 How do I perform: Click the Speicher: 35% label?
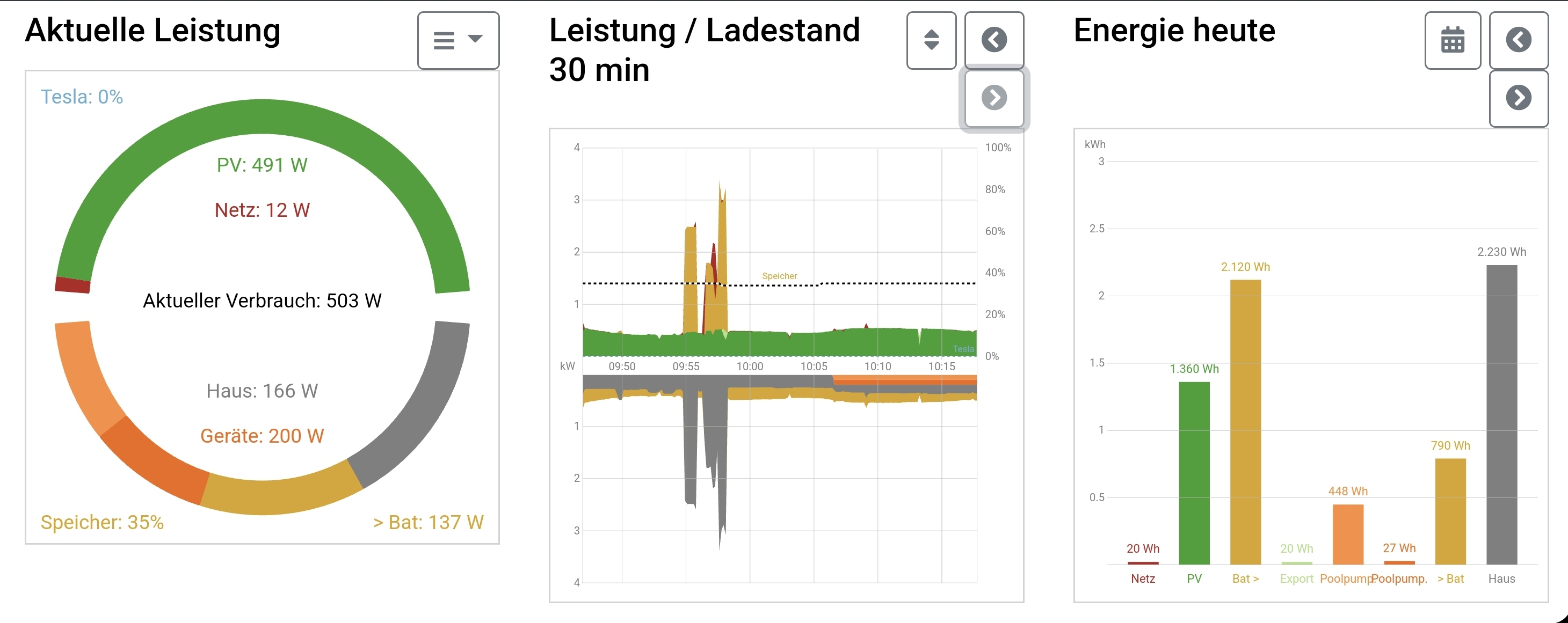101,522
